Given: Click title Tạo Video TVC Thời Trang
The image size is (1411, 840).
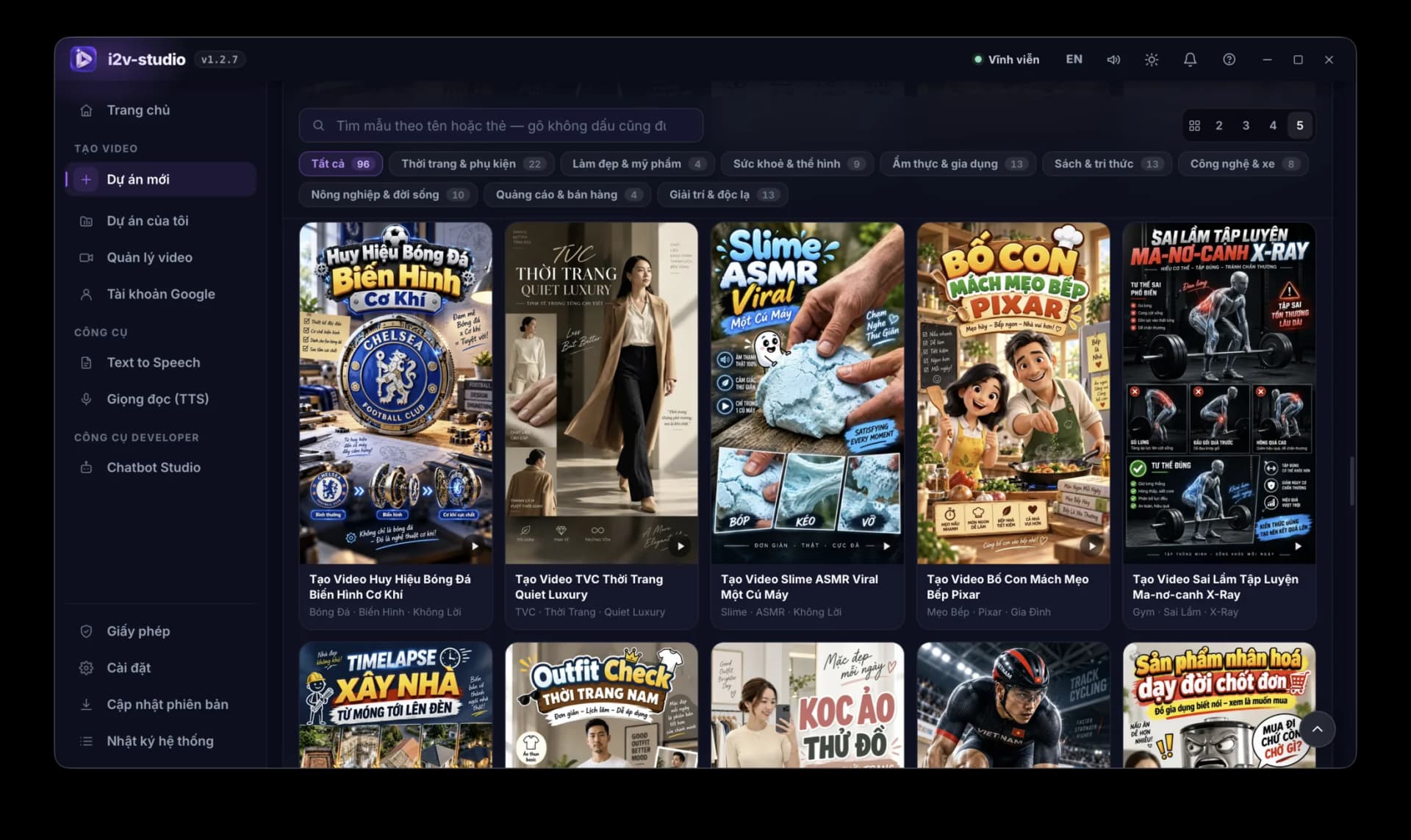Looking at the screenshot, I should pos(589,586).
